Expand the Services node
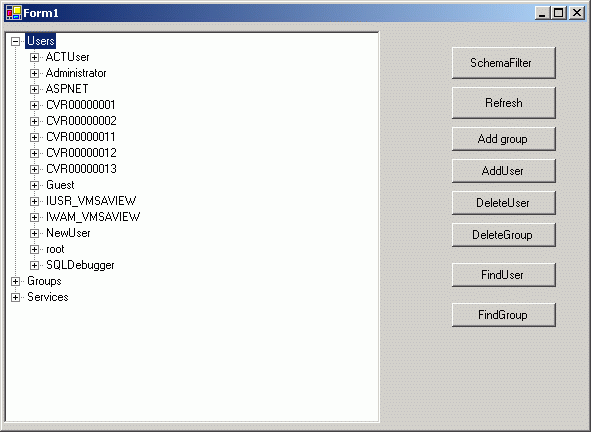Image resolution: width=591 pixels, height=432 pixels. click(15, 297)
